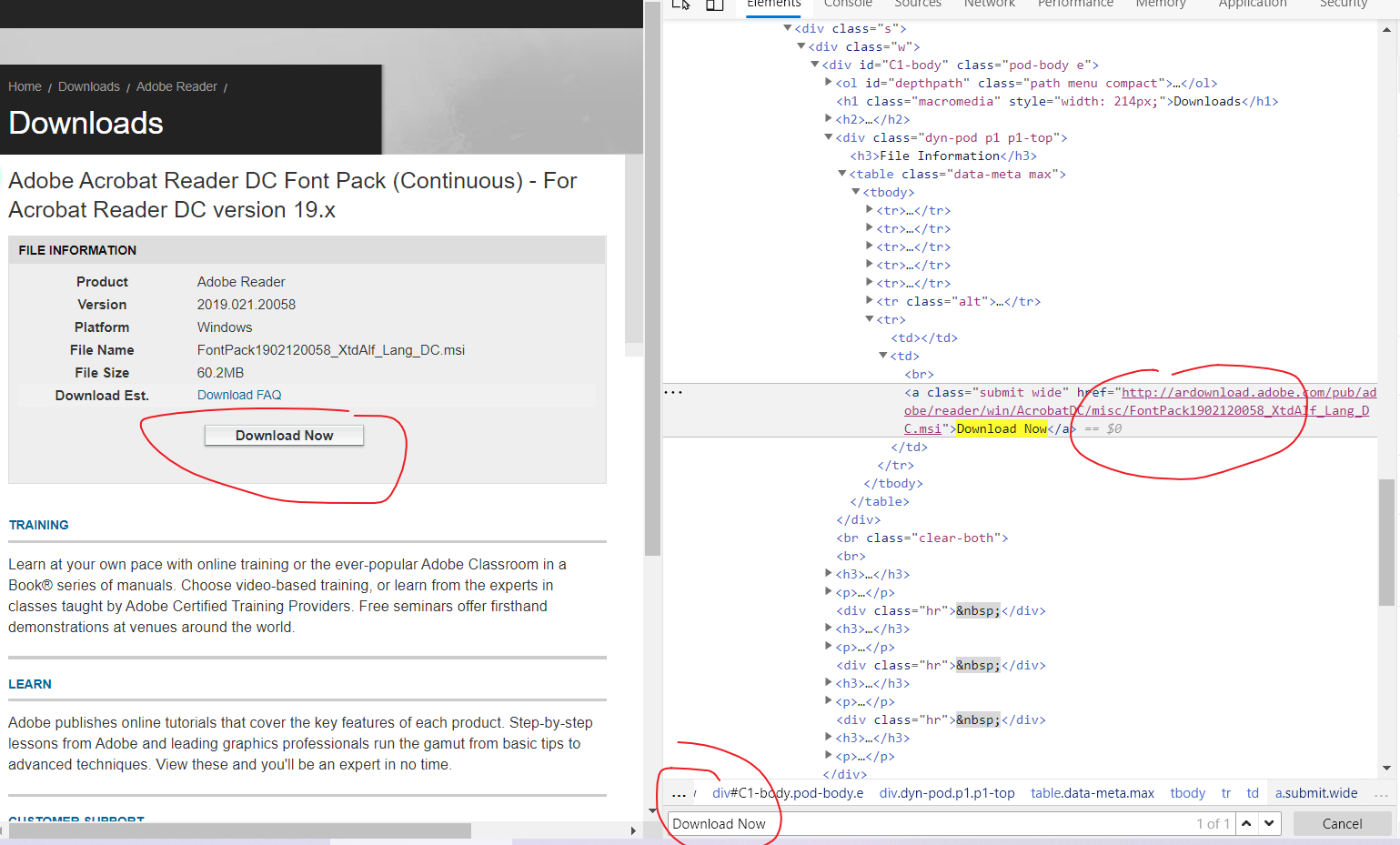Screen dimensions: 1400x845
Task: Expand the h2 element node
Action: pos(829,119)
